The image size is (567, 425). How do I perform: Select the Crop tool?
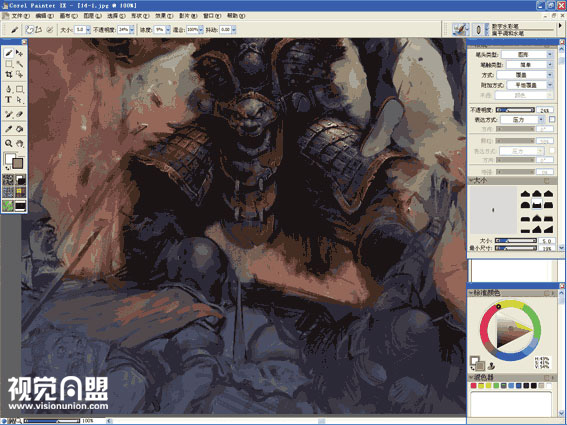tap(9, 75)
